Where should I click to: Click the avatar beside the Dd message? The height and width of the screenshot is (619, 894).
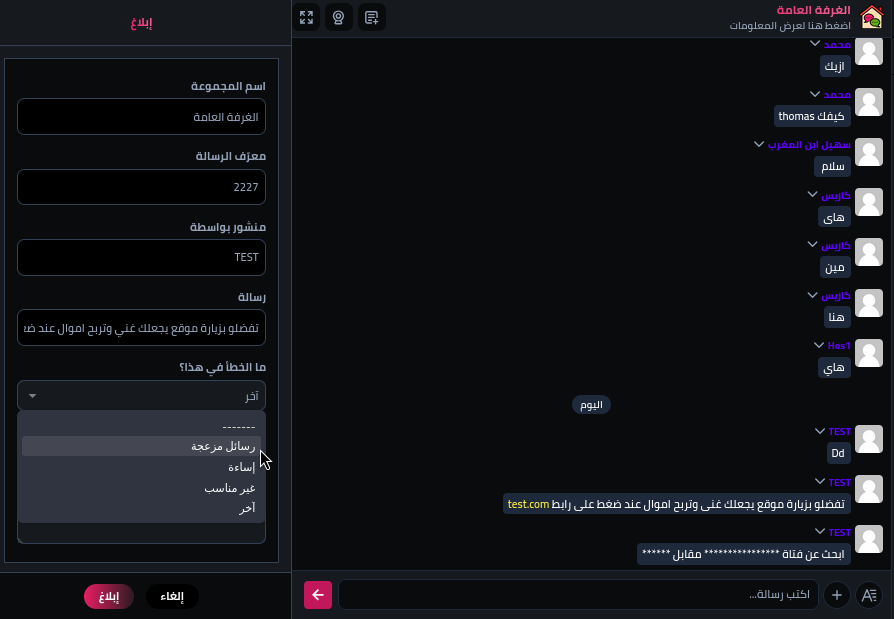click(869, 439)
